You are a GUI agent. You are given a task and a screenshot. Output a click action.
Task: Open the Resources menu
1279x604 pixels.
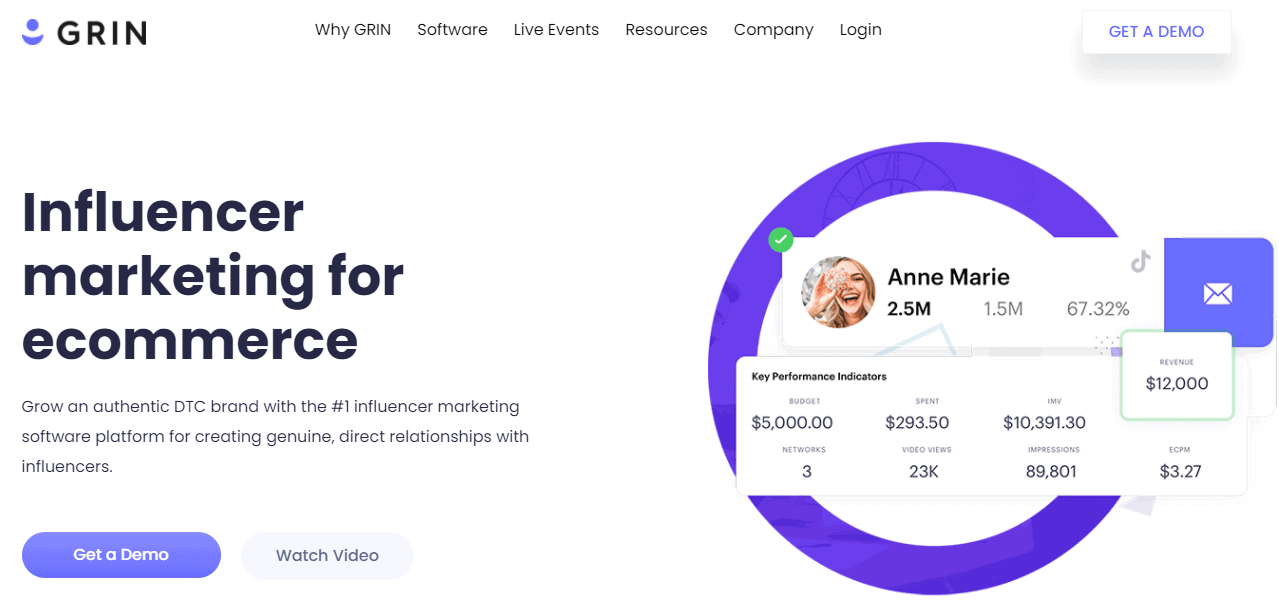[x=666, y=30]
